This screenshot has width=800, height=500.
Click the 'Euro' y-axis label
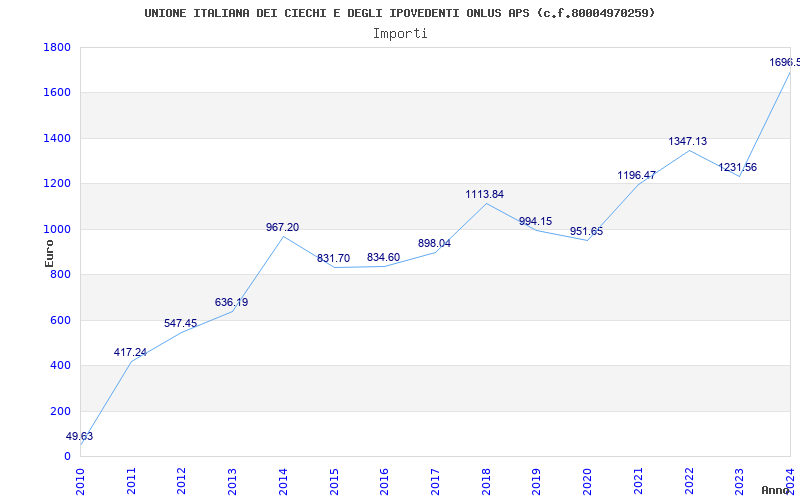(49, 253)
